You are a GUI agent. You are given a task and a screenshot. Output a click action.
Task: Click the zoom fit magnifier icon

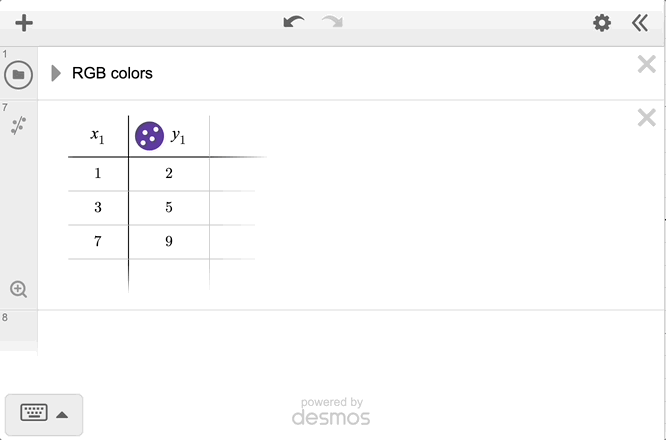click(18, 289)
